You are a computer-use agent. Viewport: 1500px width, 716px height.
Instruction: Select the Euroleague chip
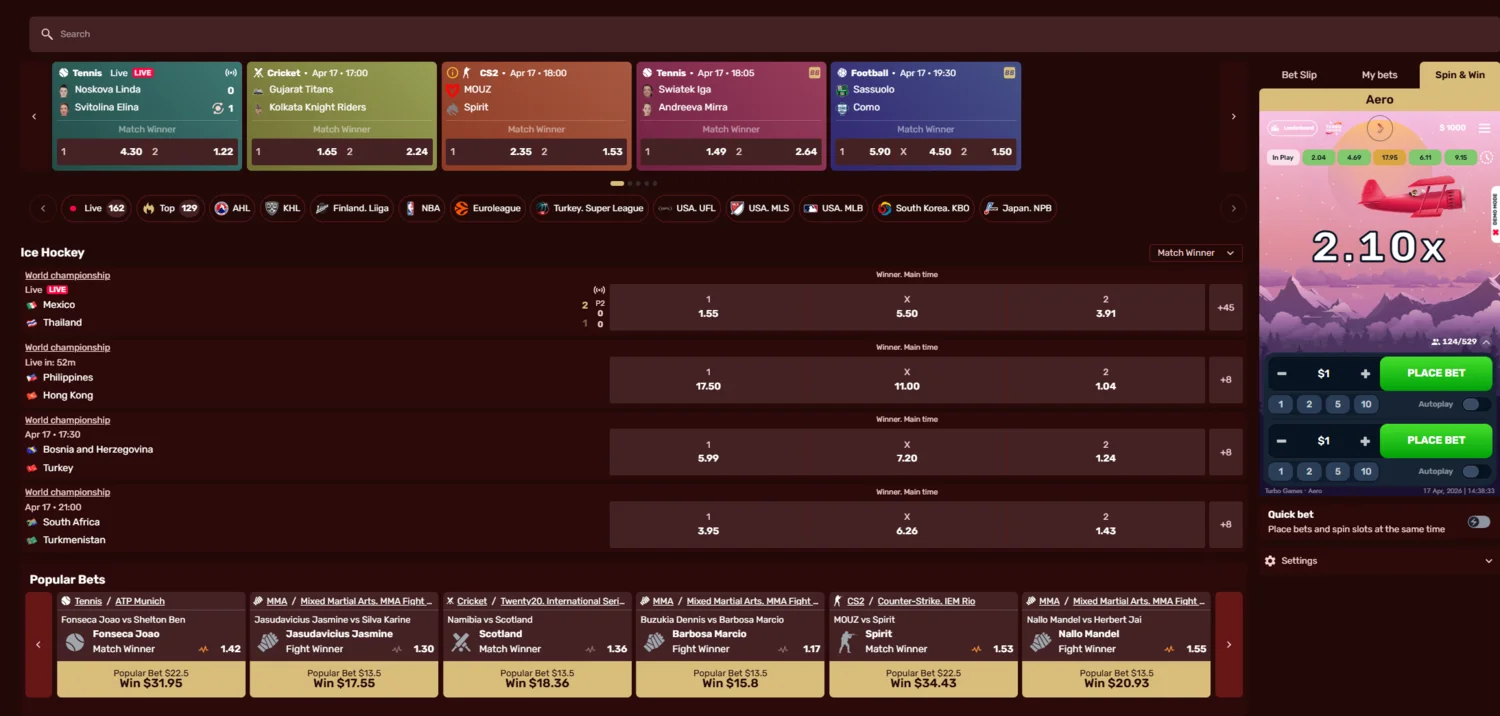(x=488, y=208)
